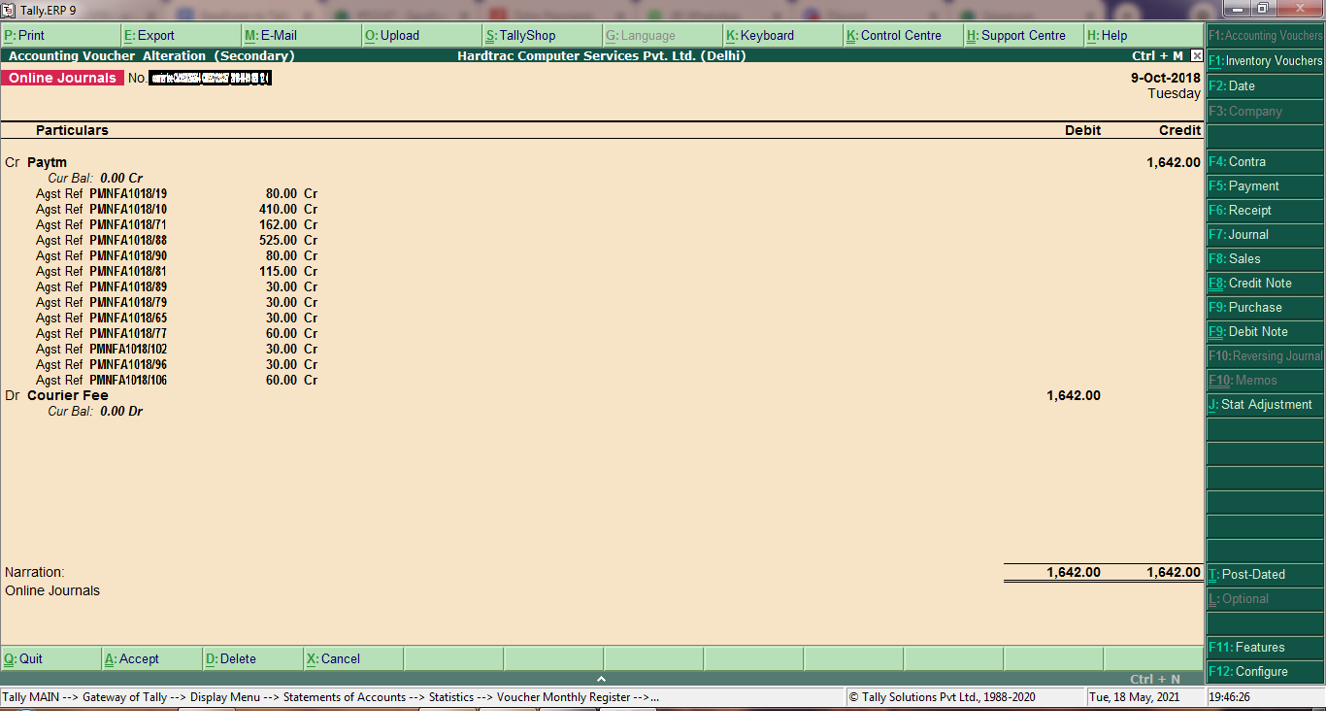This screenshot has height=711, width=1326.
Task: Mark voucher as Post-Dated
Action: coord(1265,574)
